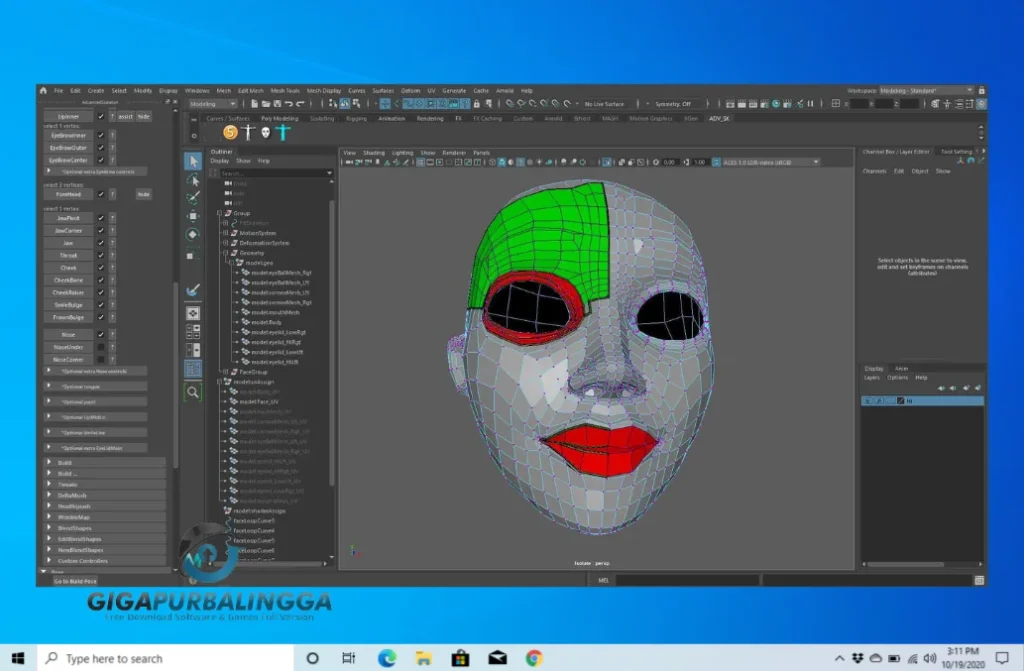Toggle visibility of the layer in Layer Editor
This screenshot has width=1024, height=671.
(867, 399)
